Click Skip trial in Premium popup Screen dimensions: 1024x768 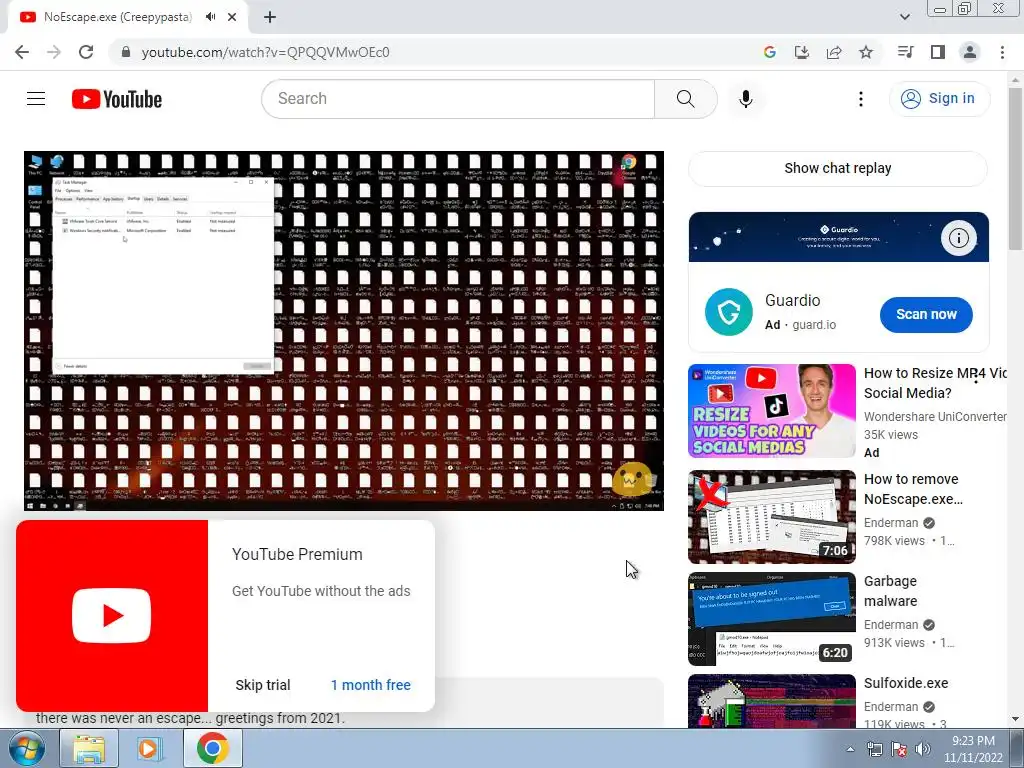tap(263, 685)
